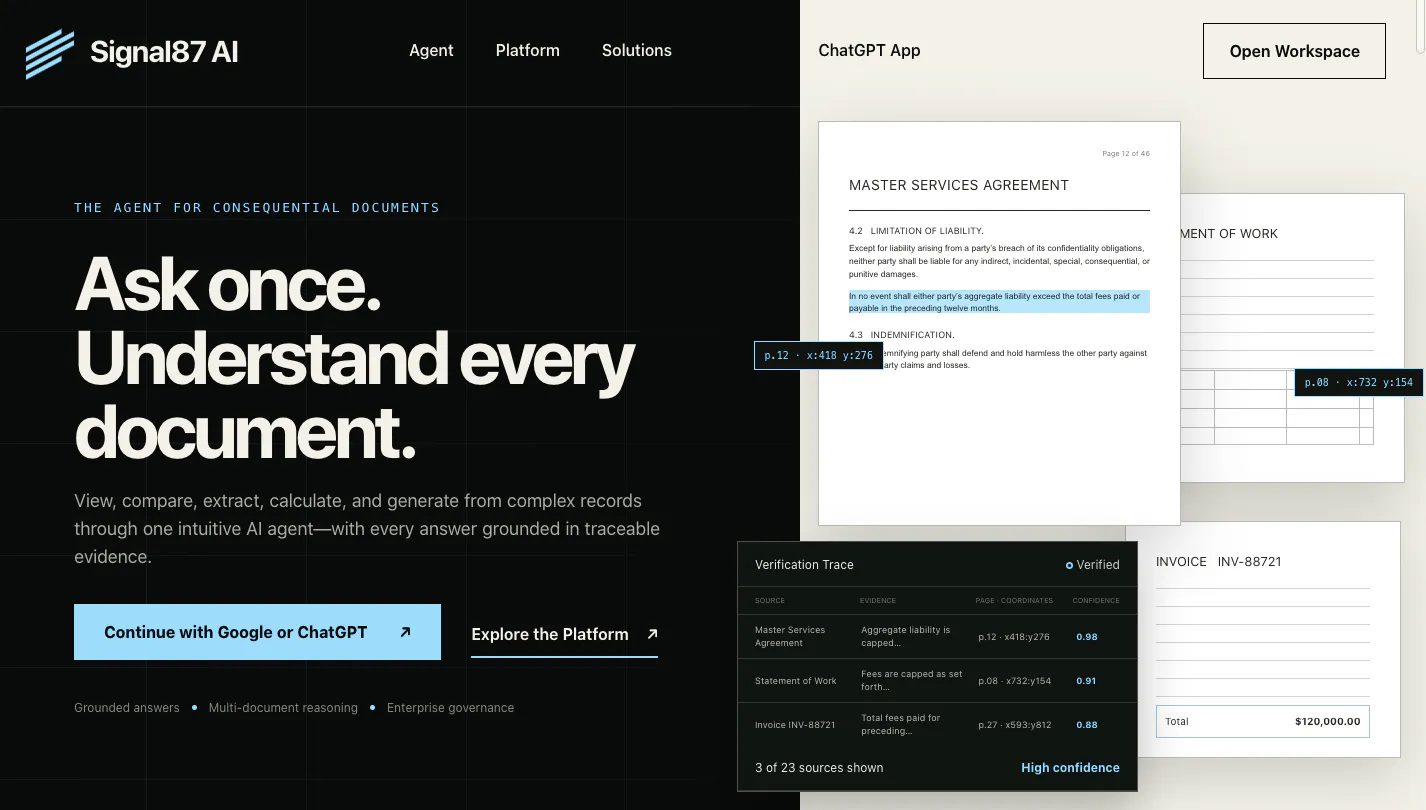Click the highlighted aggregate liability clause
This screenshot has width=1426, height=810.
point(999,302)
